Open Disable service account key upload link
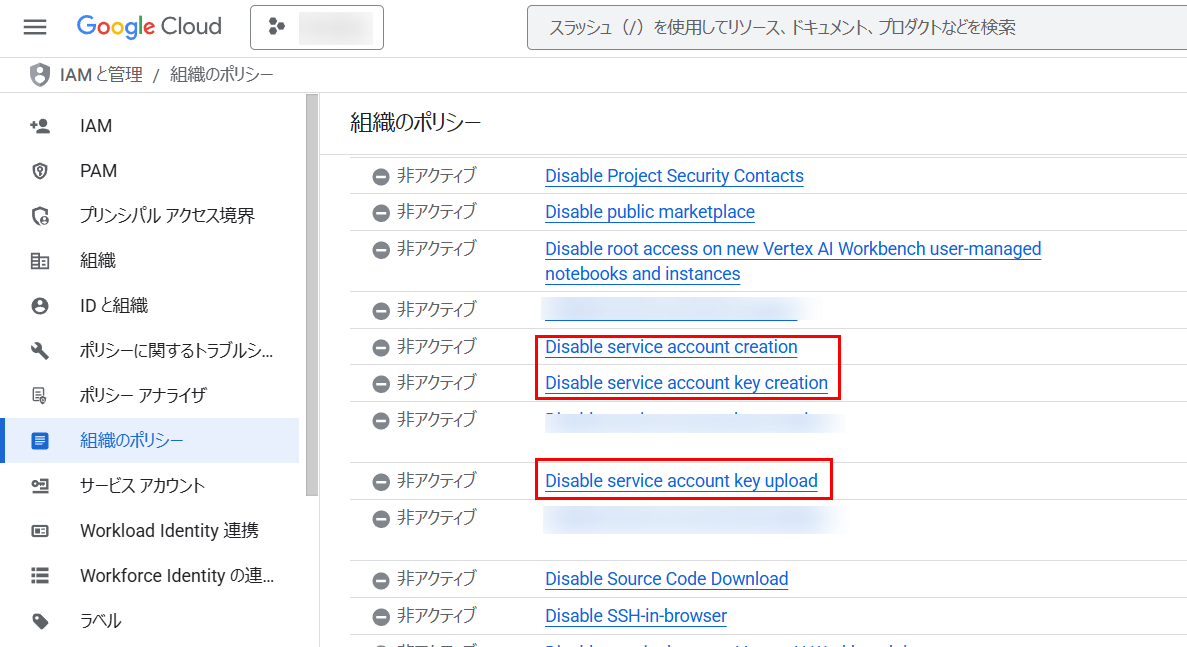Screen dimensions: 1187x647 tap(681, 481)
